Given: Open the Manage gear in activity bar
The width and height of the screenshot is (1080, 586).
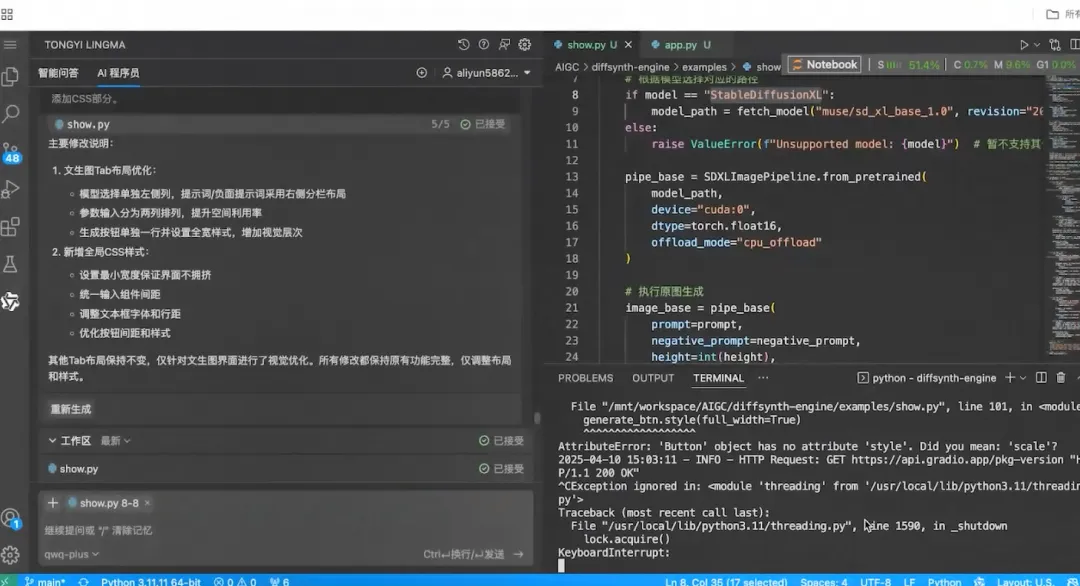Looking at the screenshot, I should click(x=10, y=554).
